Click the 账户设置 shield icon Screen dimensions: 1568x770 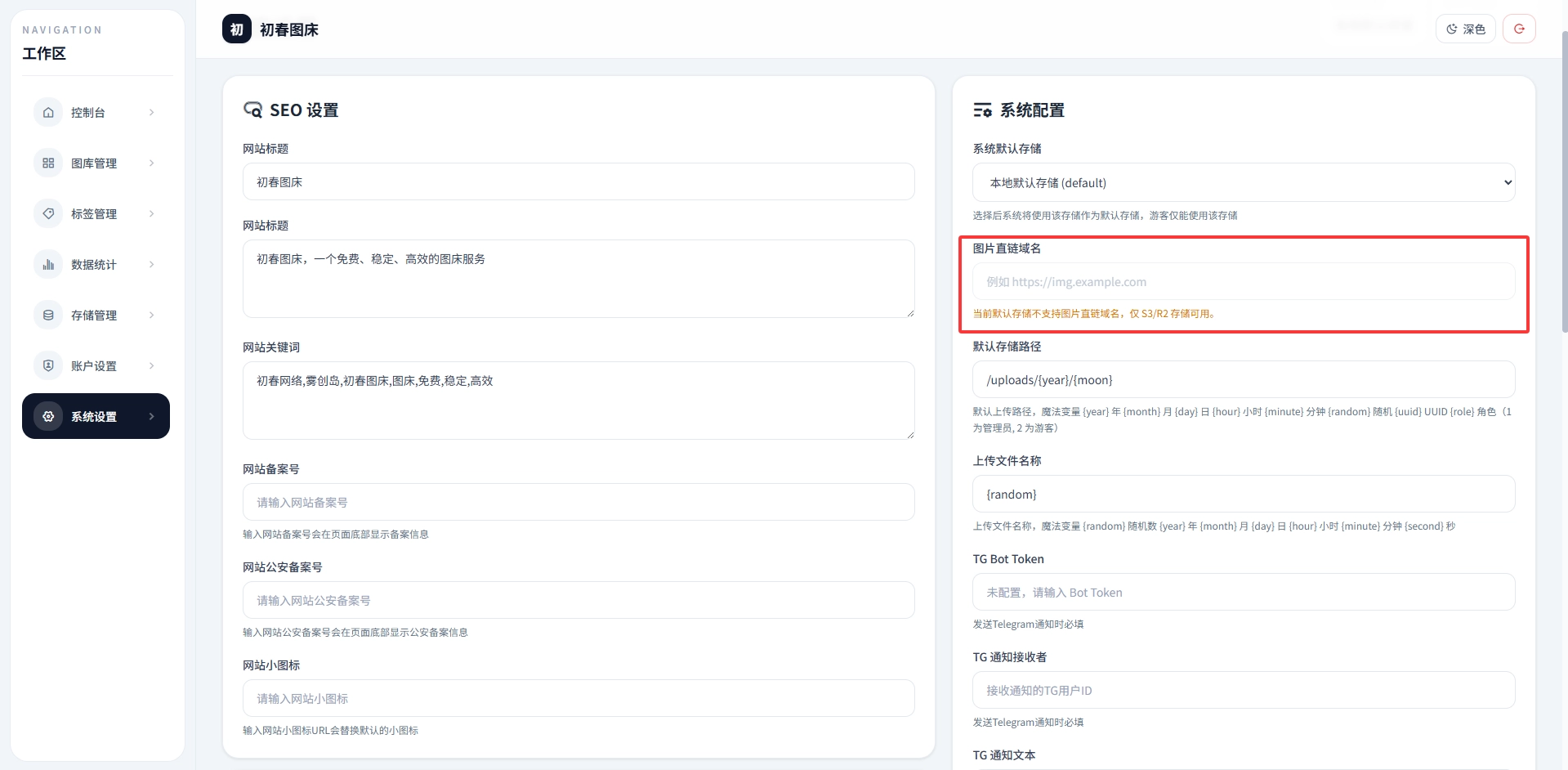(48, 365)
